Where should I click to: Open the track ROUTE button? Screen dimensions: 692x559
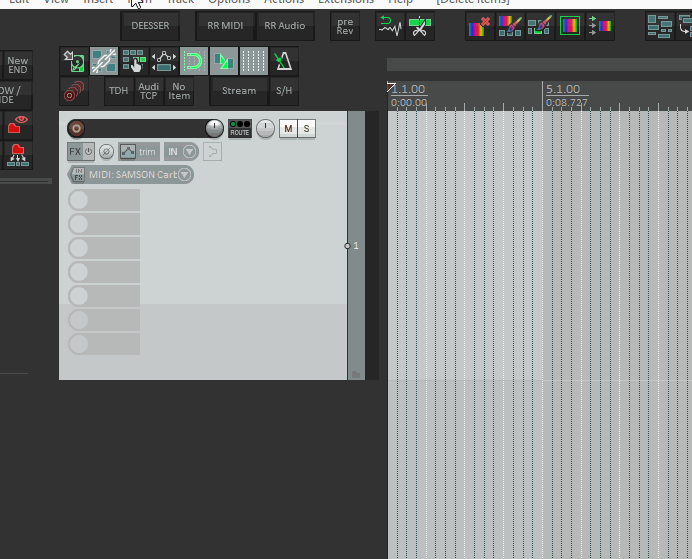(x=240, y=128)
